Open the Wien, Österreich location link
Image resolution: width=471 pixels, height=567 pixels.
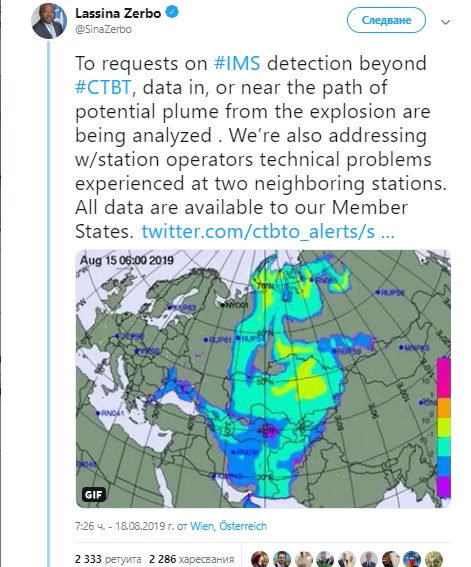pos(228,526)
